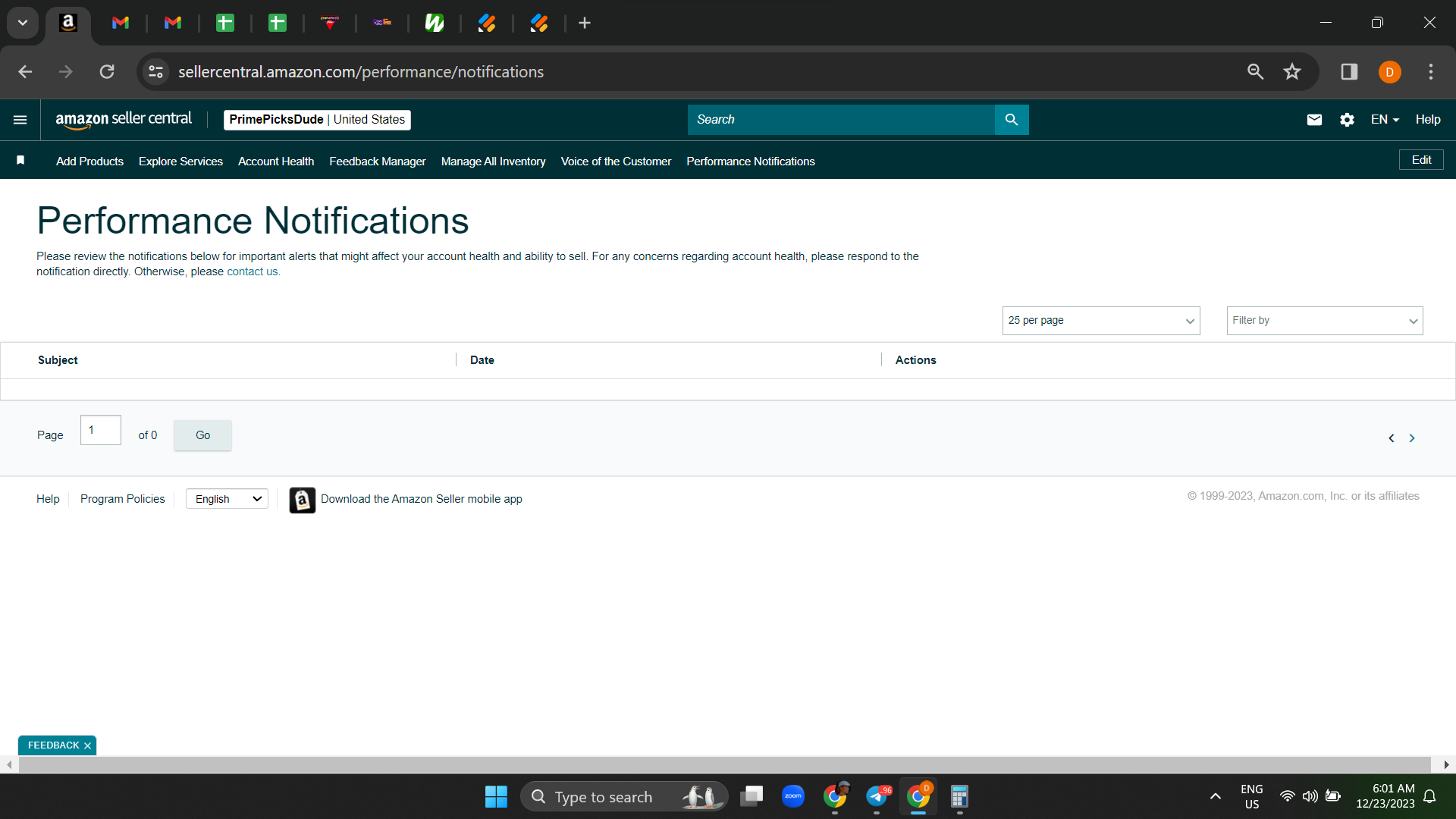This screenshot has height=819, width=1456.
Task: Show hidden system tray icons
Action: point(1216,796)
